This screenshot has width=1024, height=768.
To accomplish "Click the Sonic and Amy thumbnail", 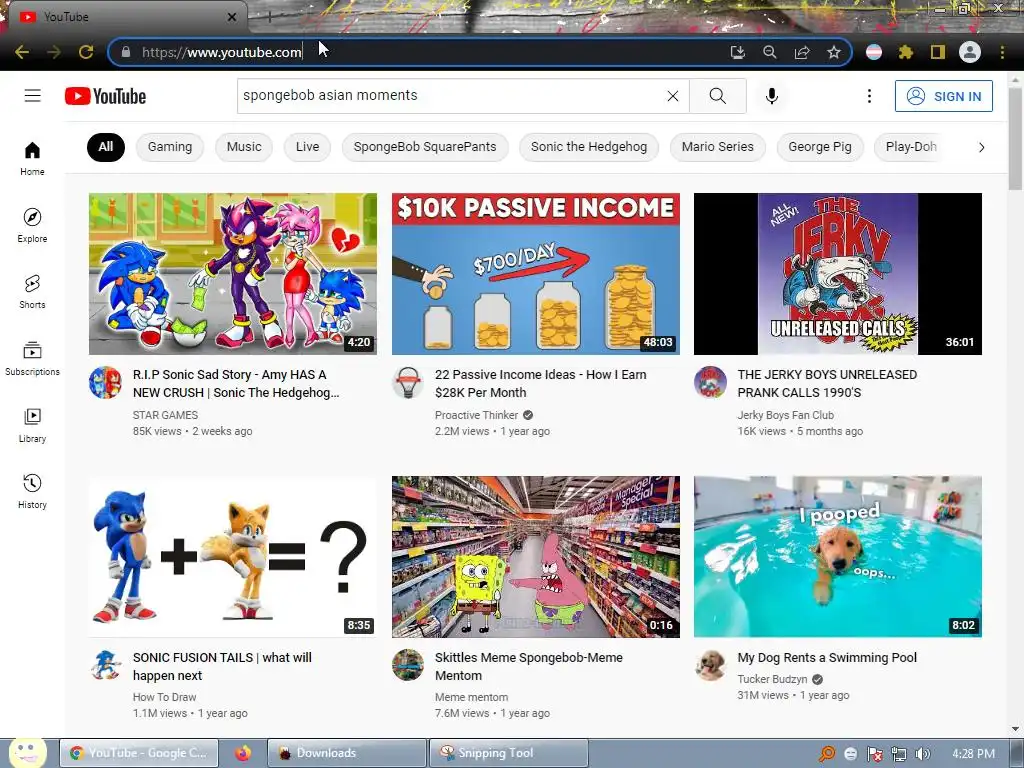I will pyautogui.click(x=232, y=274).
